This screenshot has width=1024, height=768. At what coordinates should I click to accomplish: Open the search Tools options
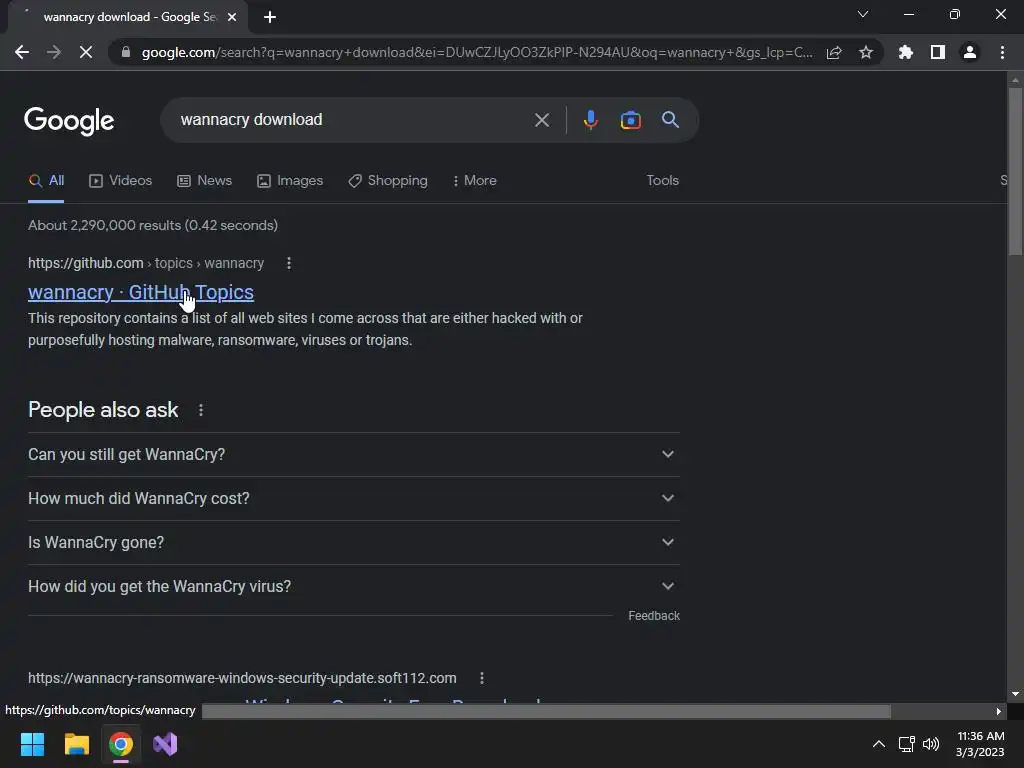tap(662, 180)
